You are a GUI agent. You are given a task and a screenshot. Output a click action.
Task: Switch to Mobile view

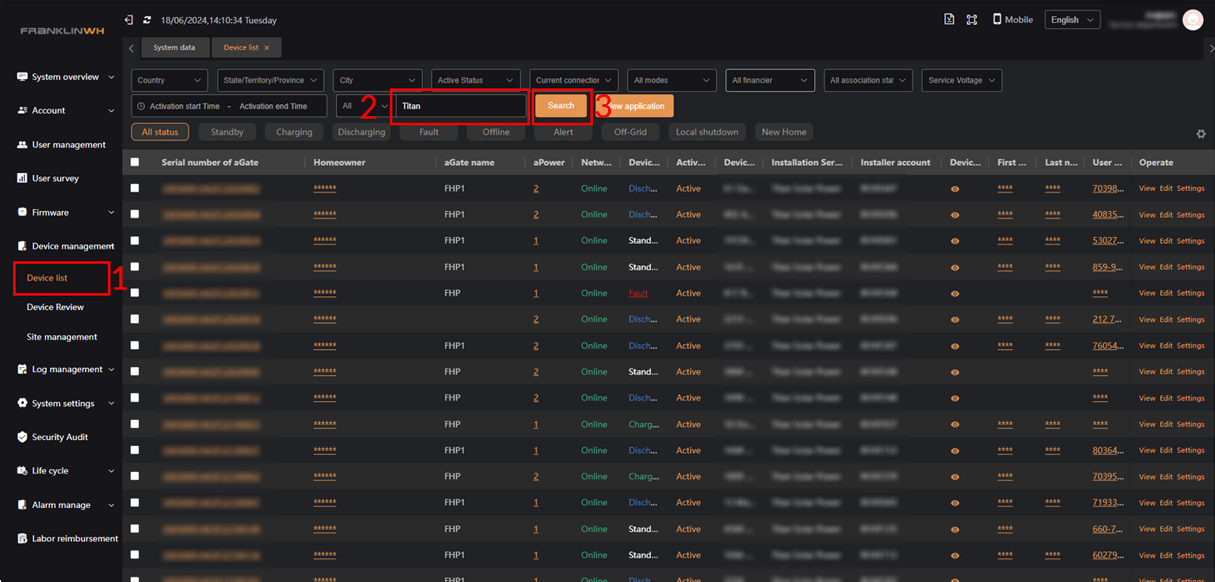pyautogui.click(x=1012, y=19)
